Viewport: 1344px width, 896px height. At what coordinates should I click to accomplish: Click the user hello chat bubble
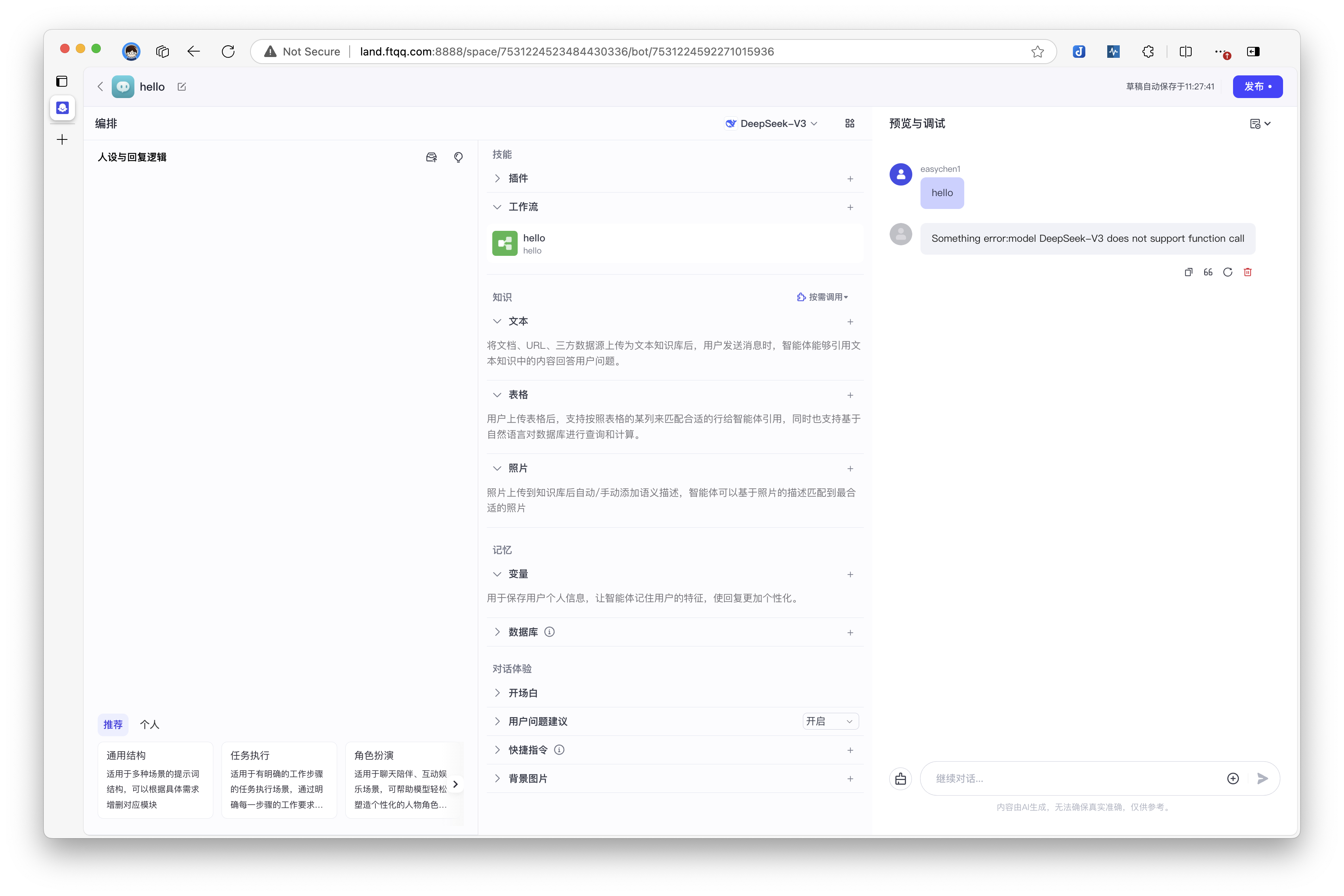click(942, 193)
